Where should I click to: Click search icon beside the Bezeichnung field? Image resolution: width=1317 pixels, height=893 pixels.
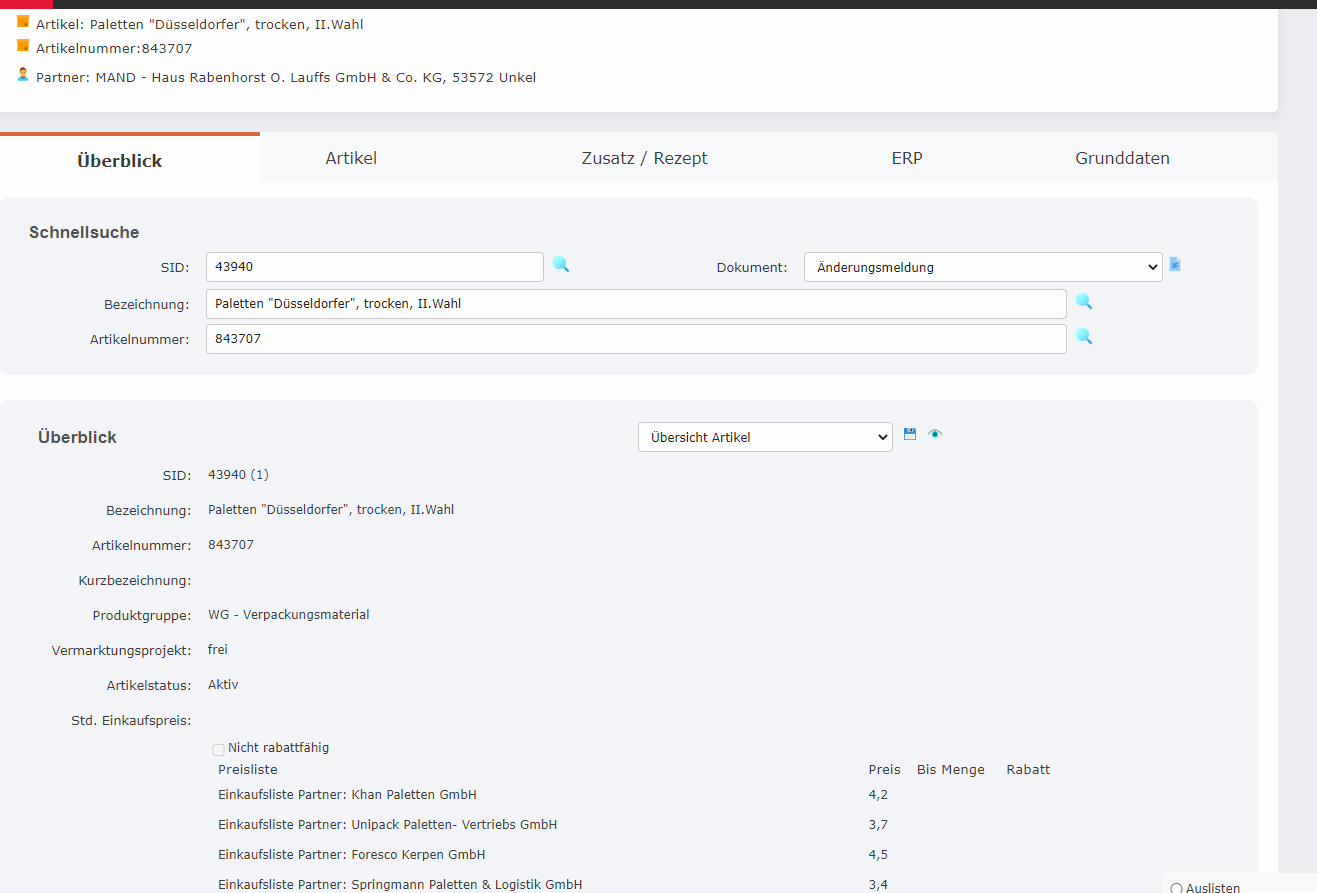click(1084, 301)
